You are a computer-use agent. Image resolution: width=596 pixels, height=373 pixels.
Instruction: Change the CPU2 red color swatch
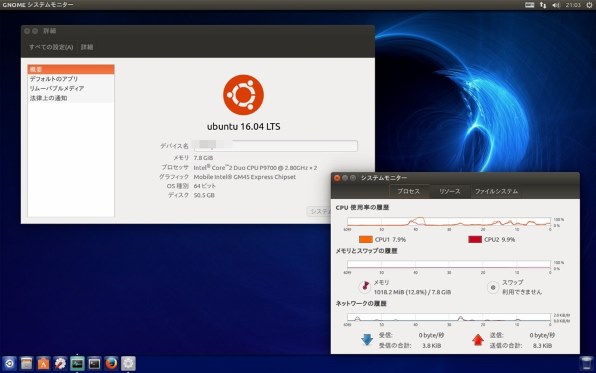pyautogui.click(x=475, y=240)
